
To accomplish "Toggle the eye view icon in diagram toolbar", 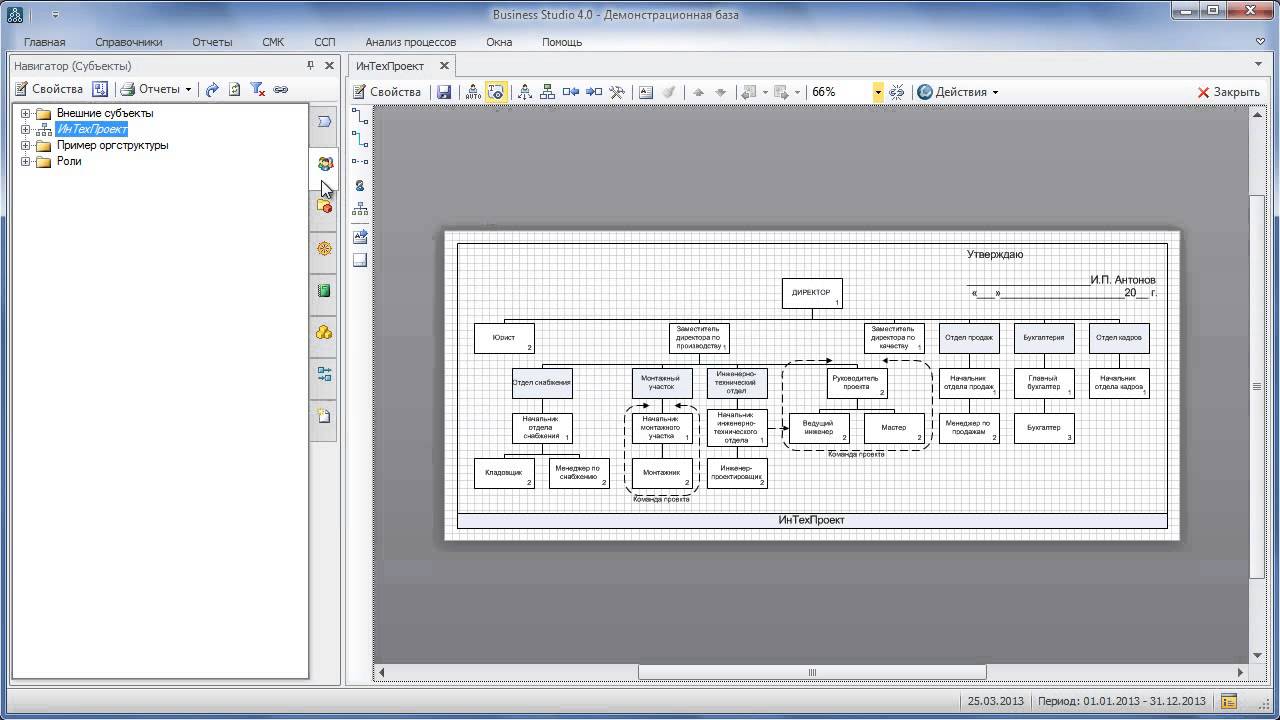I will pos(496,92).
